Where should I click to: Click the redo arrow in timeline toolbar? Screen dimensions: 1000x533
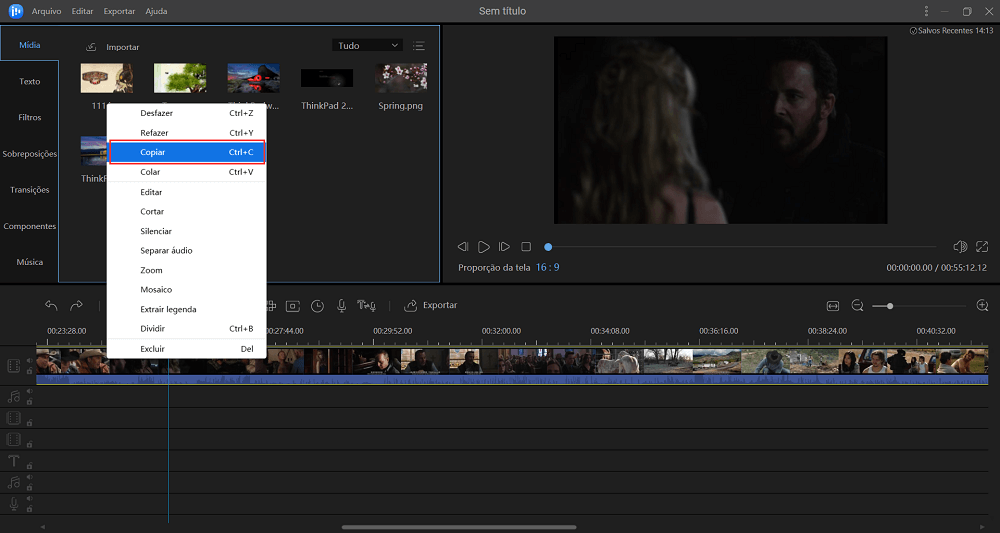pyautogui.click(x=76, y=305)
